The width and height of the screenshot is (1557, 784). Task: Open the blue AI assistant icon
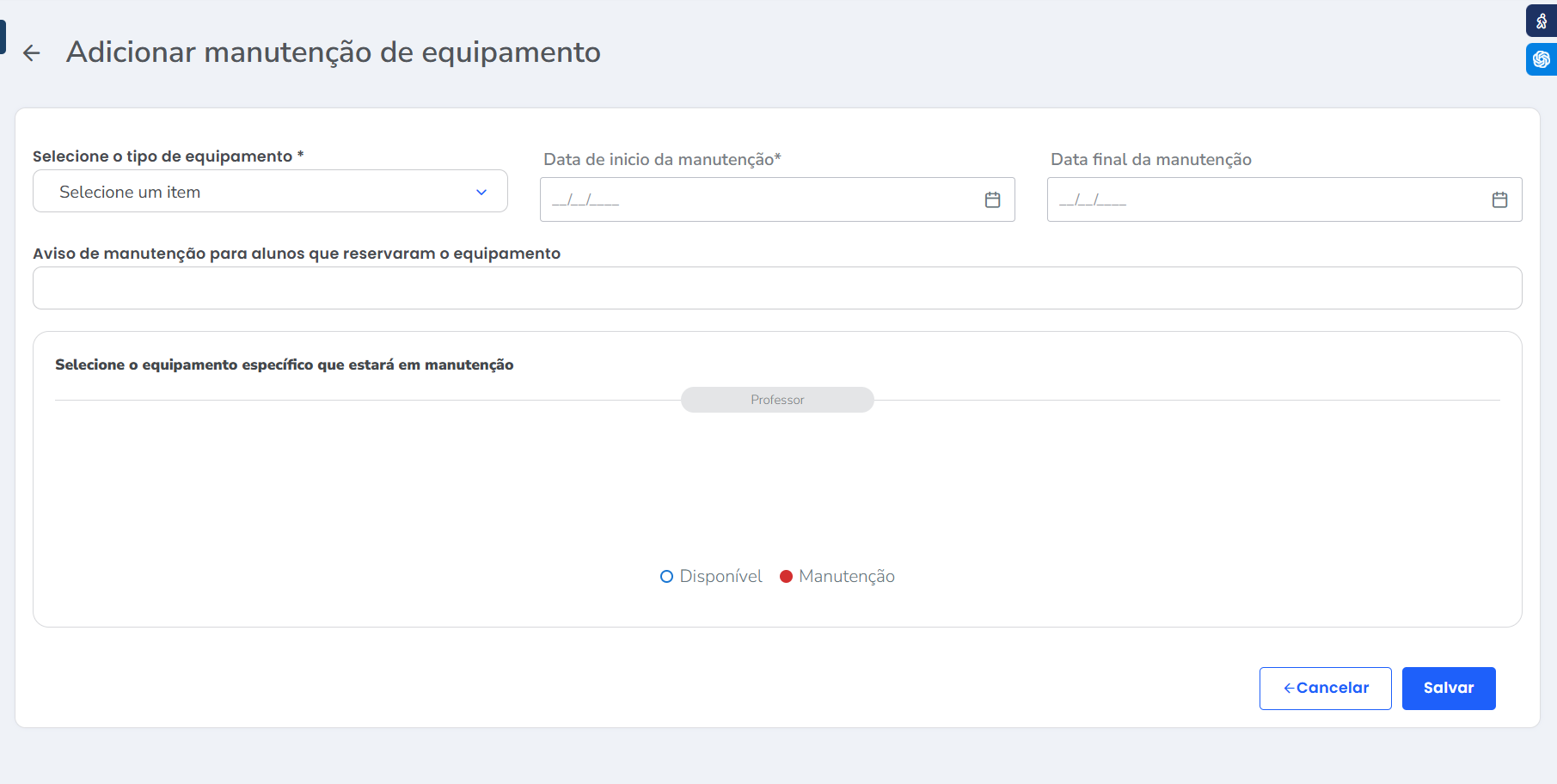(1541, 59)
